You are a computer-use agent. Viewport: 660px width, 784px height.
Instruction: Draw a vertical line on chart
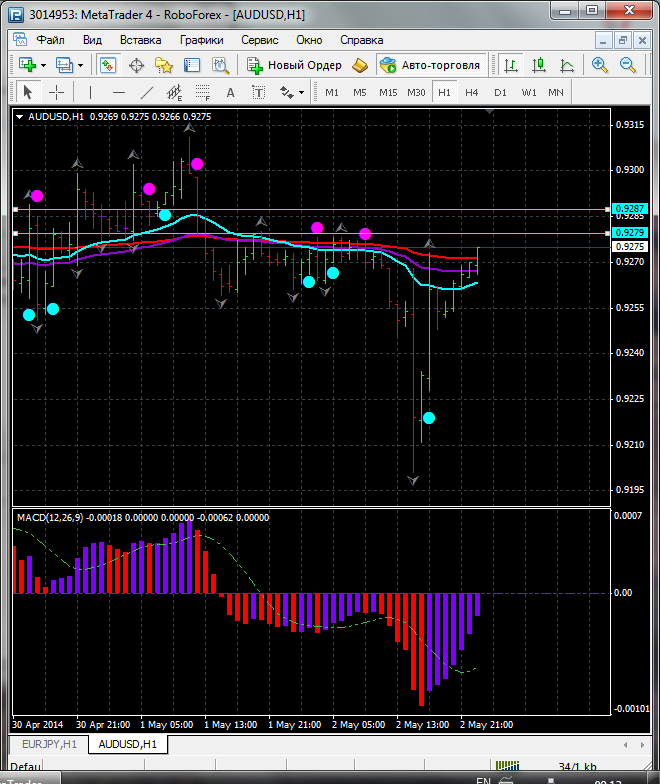[91, 92]
